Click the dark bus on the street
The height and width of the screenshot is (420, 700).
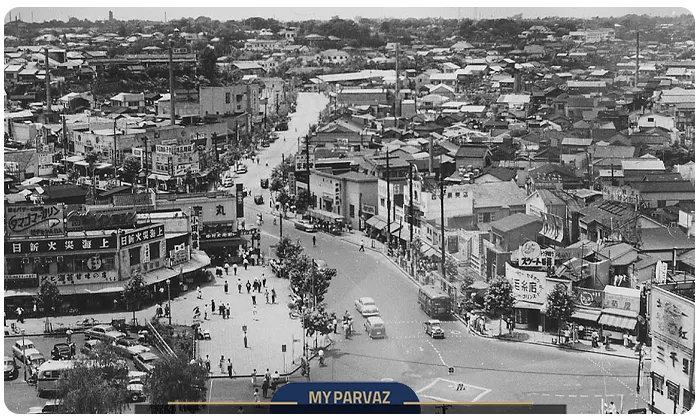pos(433,300)
